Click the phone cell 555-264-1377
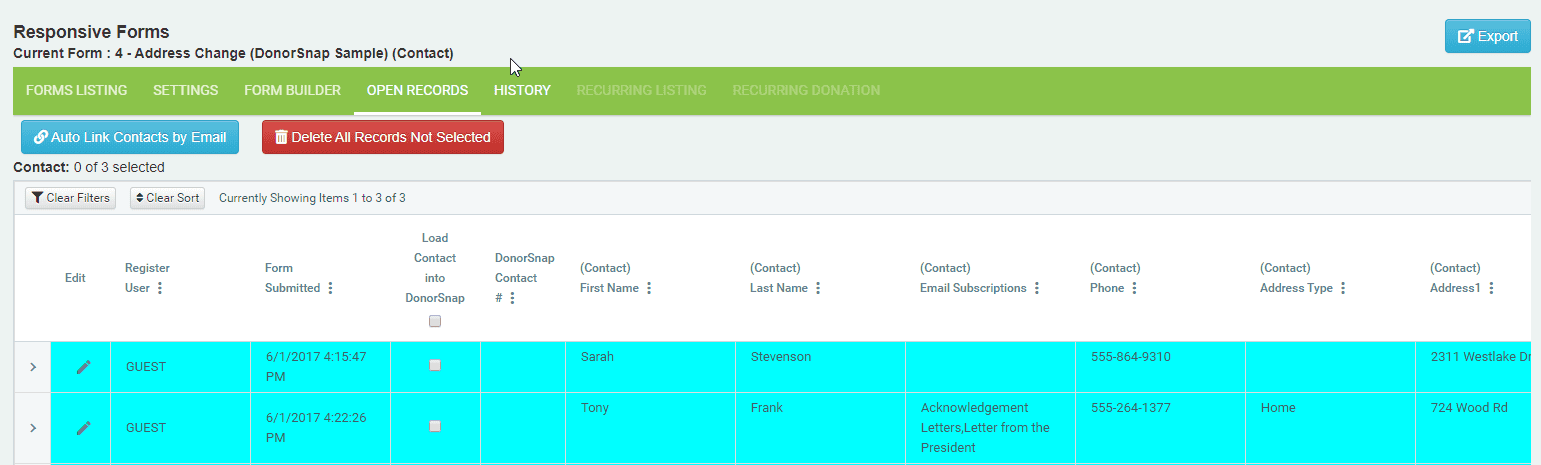Screen dimensions: 1541x465 (1160, 428)
